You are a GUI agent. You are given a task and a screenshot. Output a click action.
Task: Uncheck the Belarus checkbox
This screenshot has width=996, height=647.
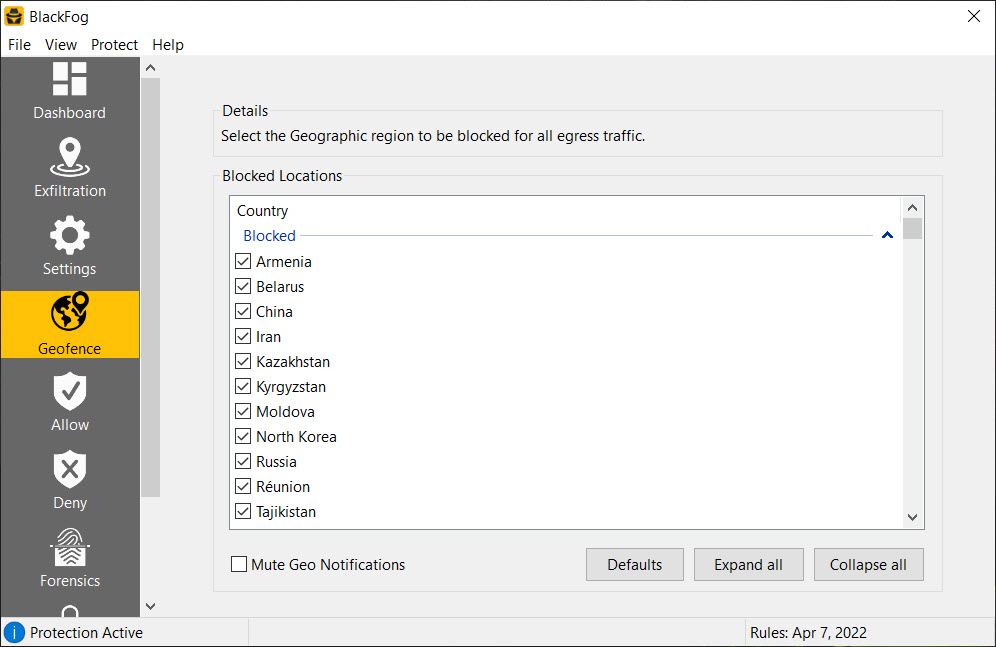click(x=243, y=286)
